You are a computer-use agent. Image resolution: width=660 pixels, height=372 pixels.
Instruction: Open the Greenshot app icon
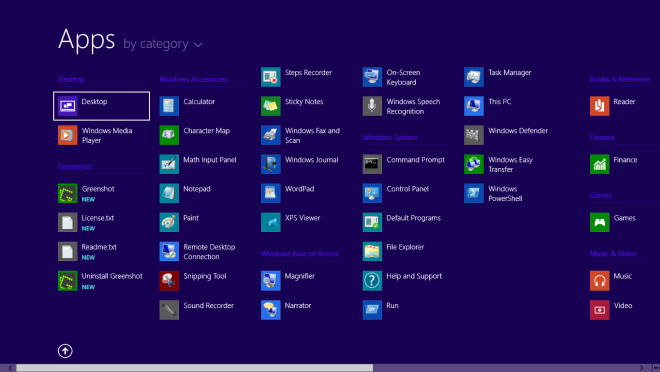click(x=67, y=193)
